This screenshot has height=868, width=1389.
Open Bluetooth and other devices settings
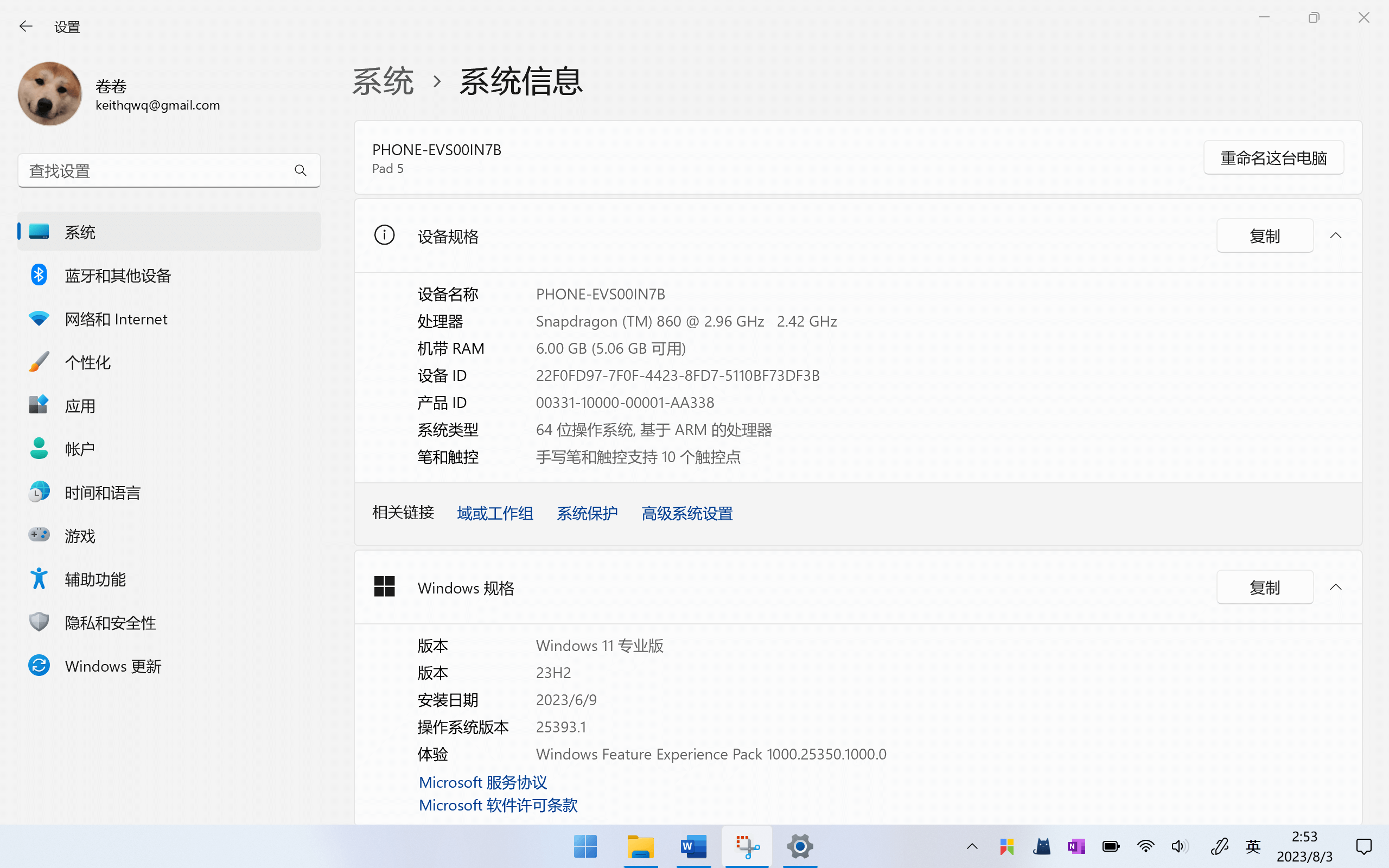point(118,276)
